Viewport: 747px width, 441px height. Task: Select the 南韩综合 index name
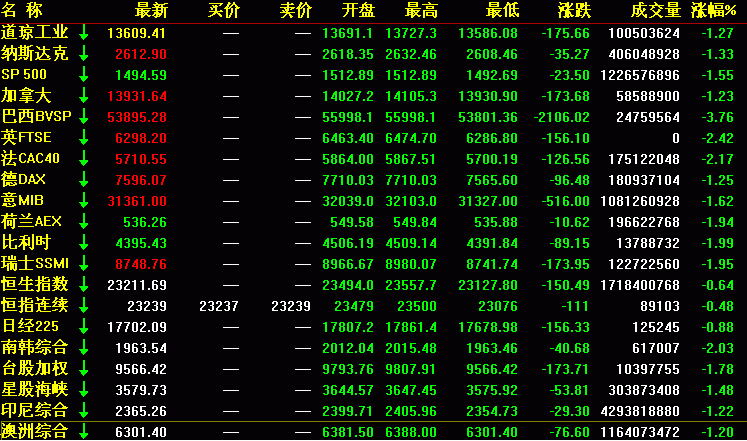[x=35, y=347]
